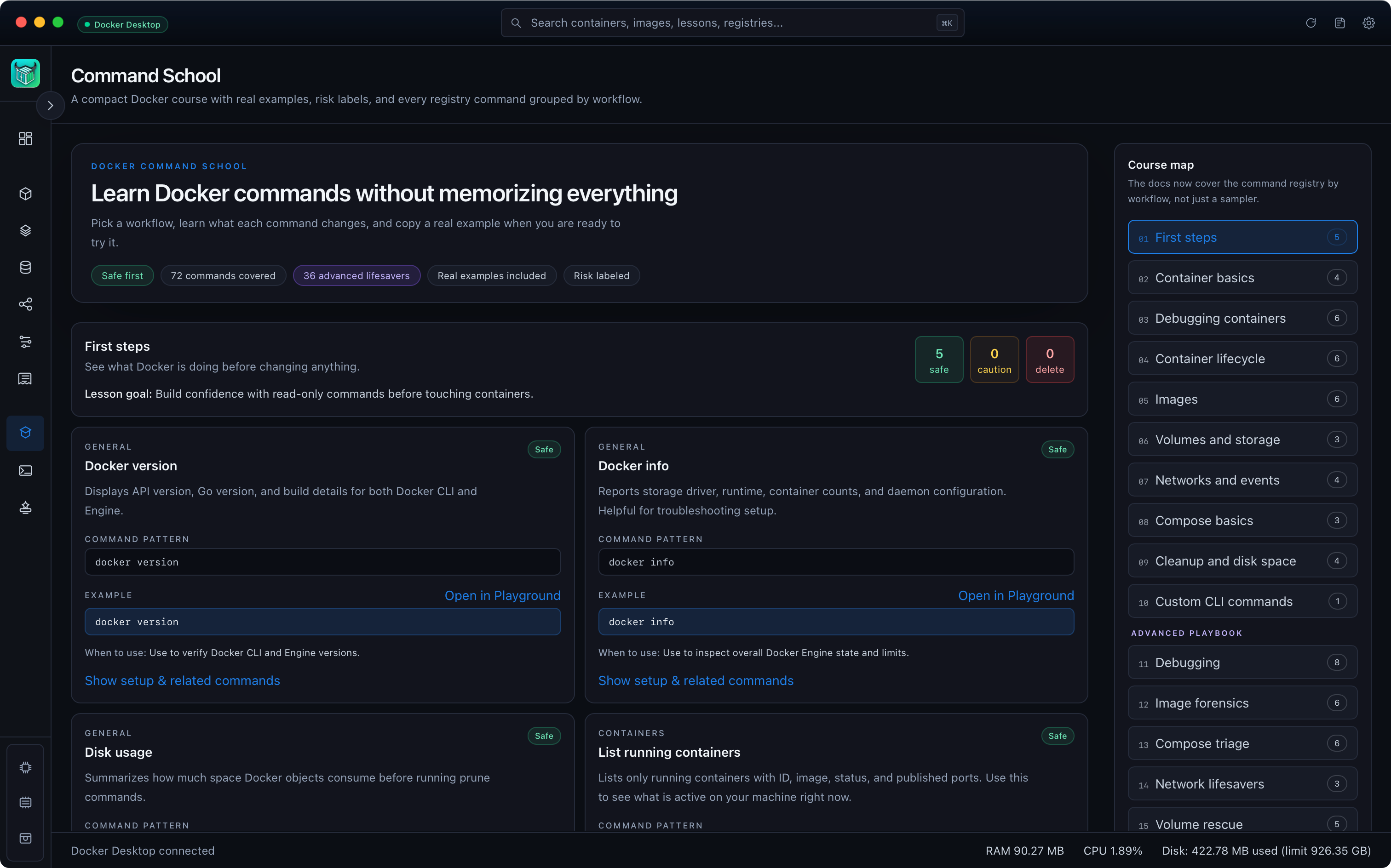1391x868 pixels.
Task: Open the dashboard grid icon in sidebar
Action: tap(25, 138)
